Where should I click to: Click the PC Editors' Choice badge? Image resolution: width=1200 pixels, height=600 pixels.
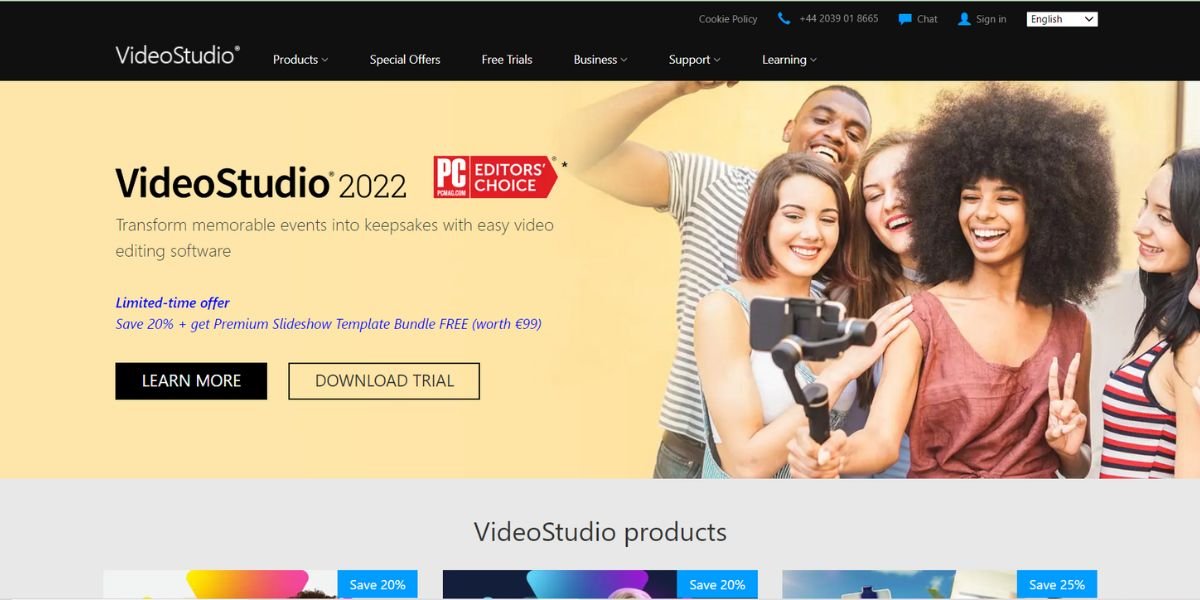(497, 177)
